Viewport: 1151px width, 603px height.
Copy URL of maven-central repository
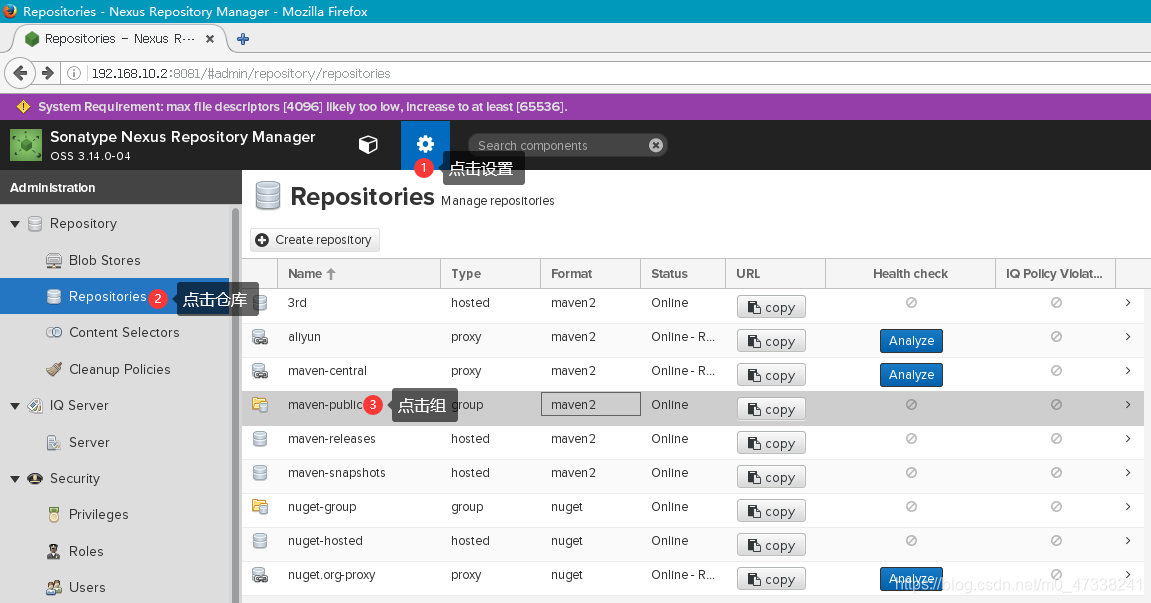[771, 375]
